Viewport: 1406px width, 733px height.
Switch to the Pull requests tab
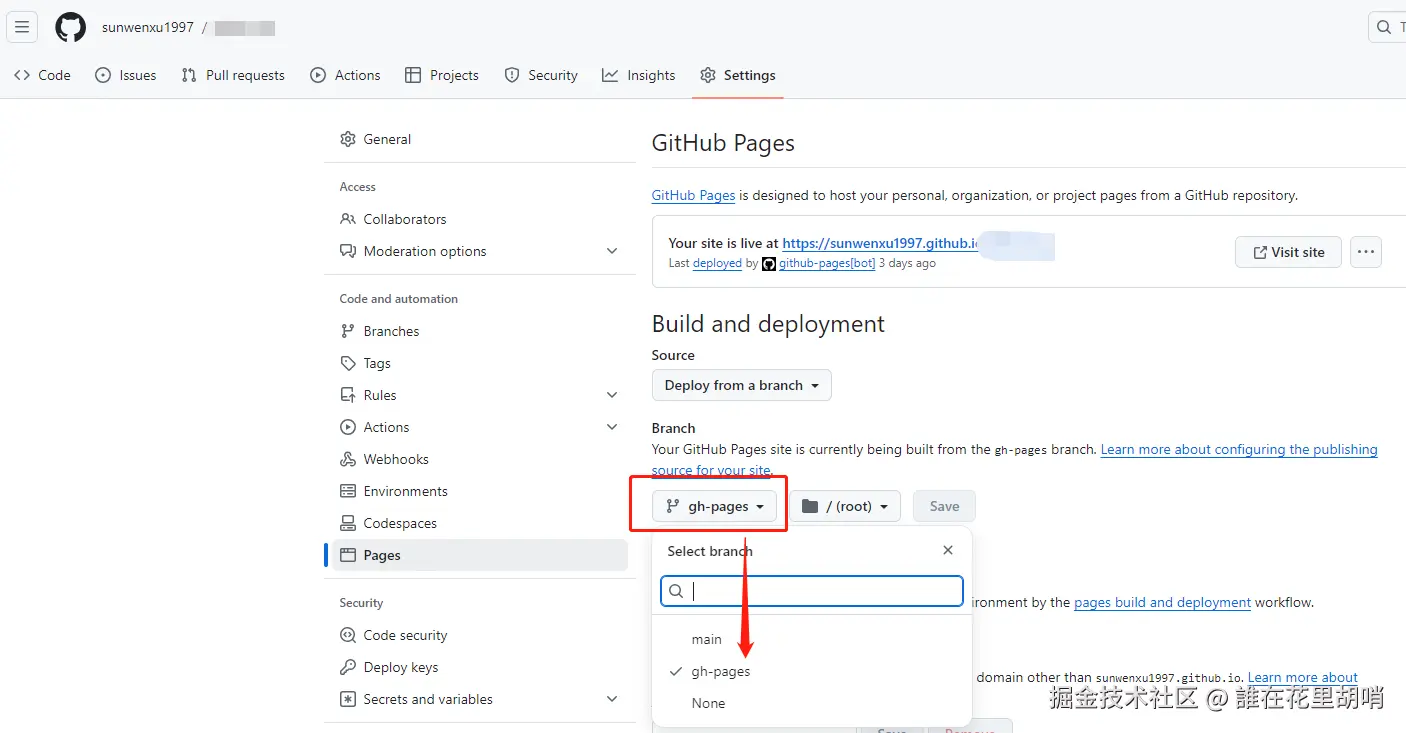pyautogui.click(x=233, y=75)
